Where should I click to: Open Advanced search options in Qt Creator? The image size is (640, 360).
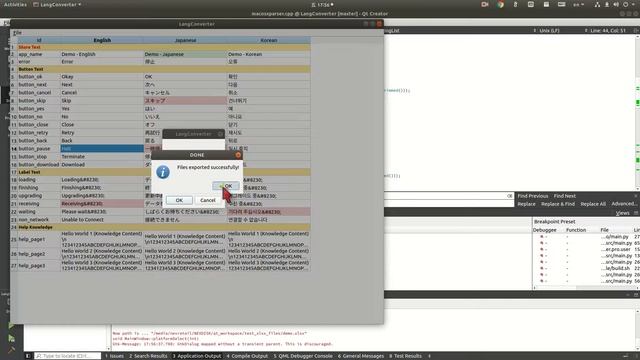pyautogui.click(x=624, y=204)
